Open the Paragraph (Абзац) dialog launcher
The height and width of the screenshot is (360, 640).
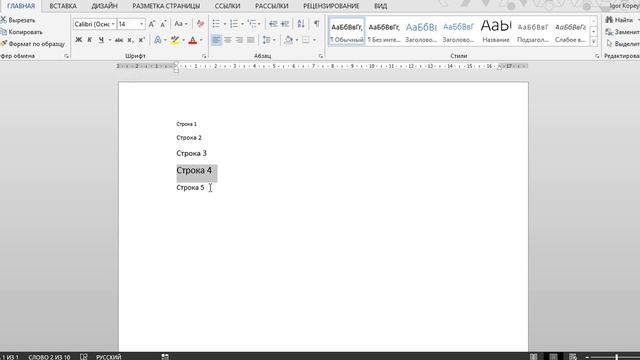(x=320, y=56)
